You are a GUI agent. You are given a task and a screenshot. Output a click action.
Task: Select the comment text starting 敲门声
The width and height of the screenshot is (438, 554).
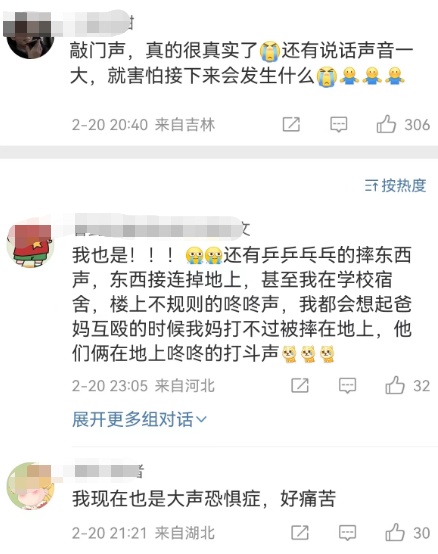[241, 63]
